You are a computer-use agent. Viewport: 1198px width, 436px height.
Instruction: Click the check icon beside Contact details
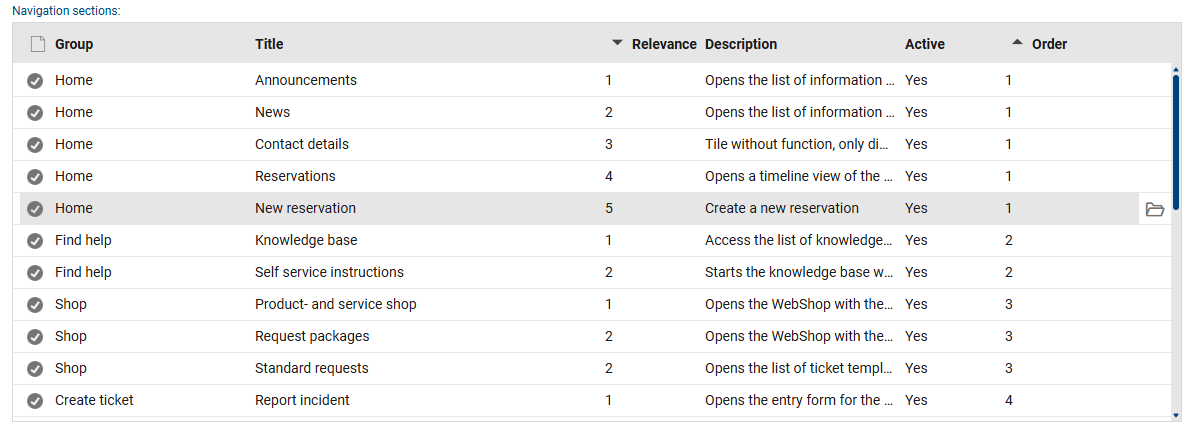pyautogui.click(x=35, y=145)
